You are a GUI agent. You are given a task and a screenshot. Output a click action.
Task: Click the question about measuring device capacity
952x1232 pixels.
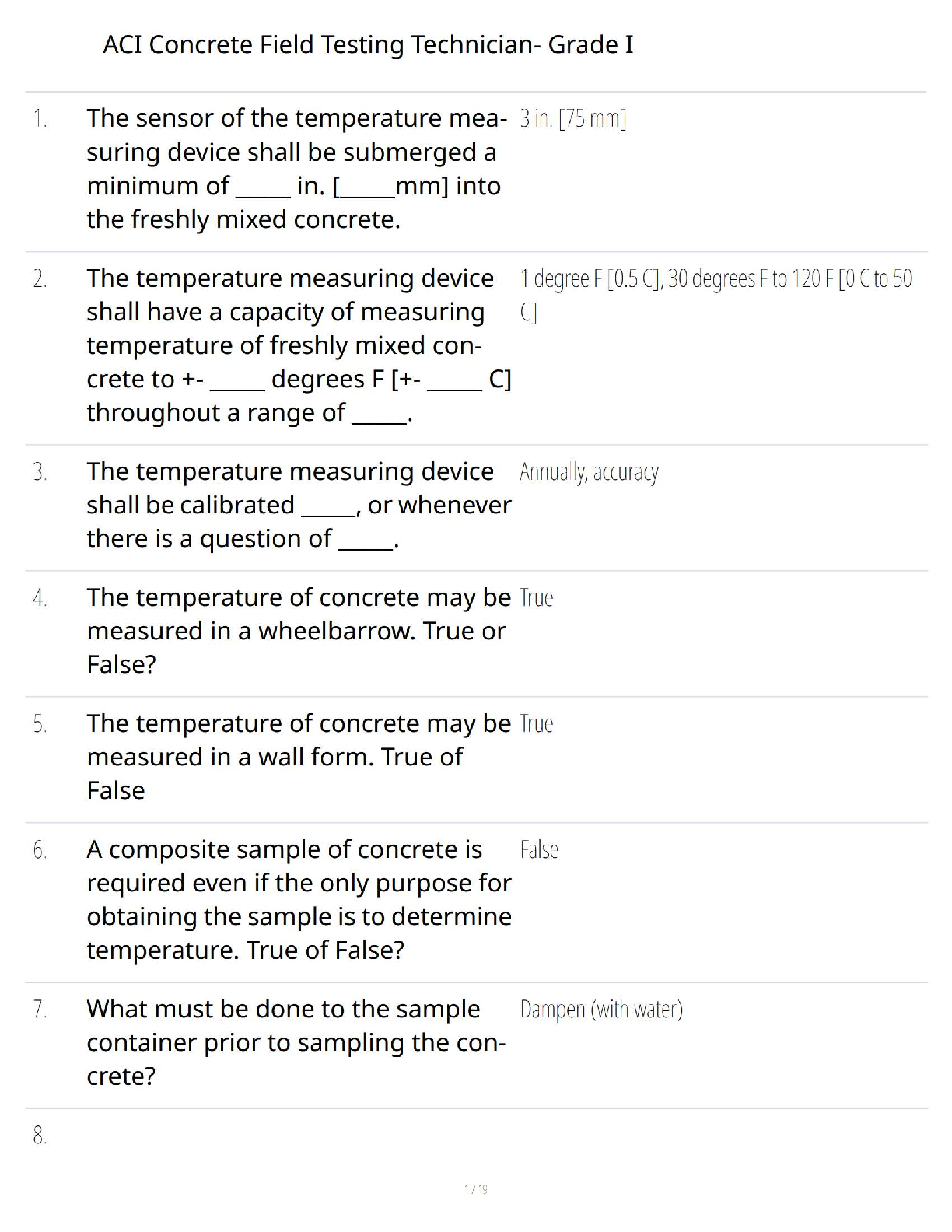pos(298,345)
